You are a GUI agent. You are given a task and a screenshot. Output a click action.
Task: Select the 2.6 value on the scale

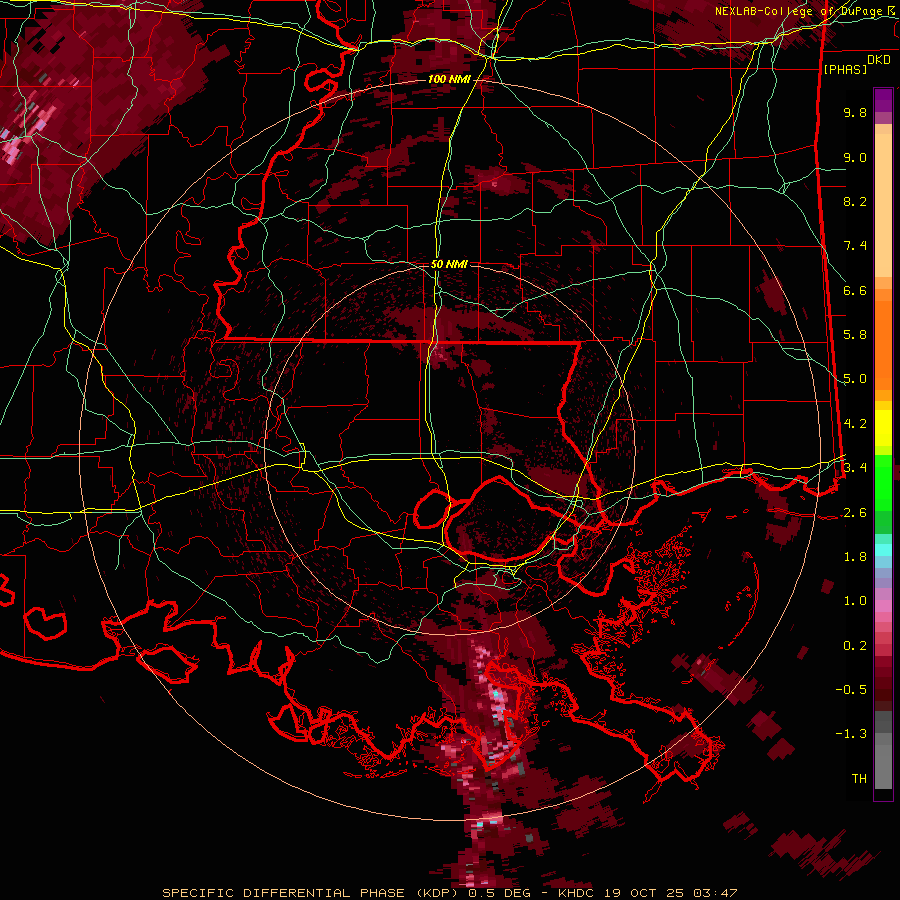(855, 513)
